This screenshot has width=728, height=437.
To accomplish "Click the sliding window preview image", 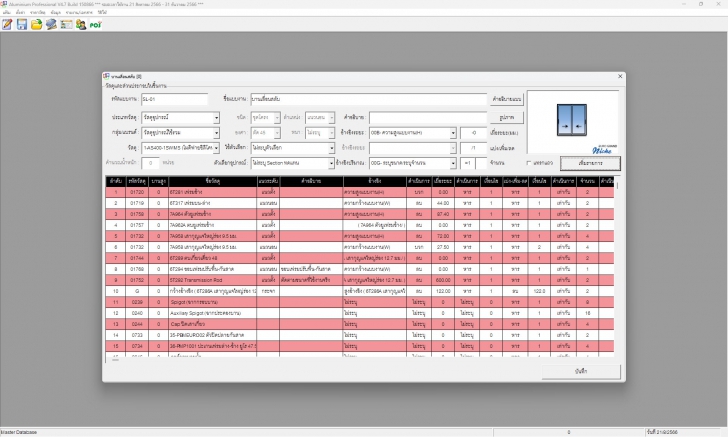I will pos(572,120).
